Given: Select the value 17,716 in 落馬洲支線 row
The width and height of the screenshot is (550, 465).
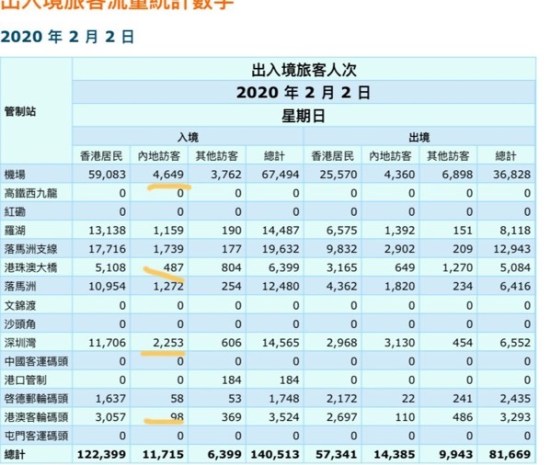Looking at the screenshot, I should pyautogui.click(x=107, y=249).
